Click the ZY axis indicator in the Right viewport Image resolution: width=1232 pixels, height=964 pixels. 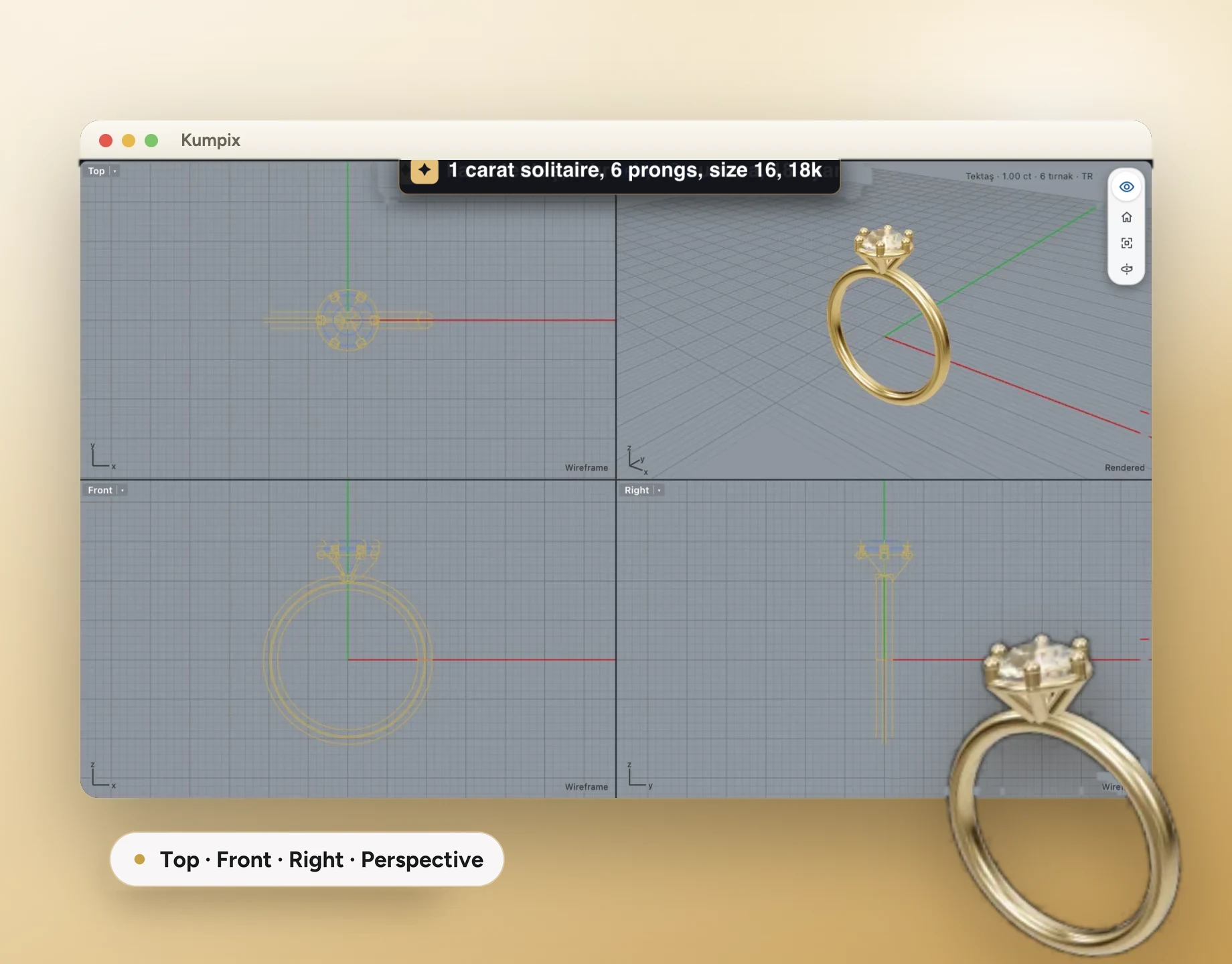(x=639, y=775)
